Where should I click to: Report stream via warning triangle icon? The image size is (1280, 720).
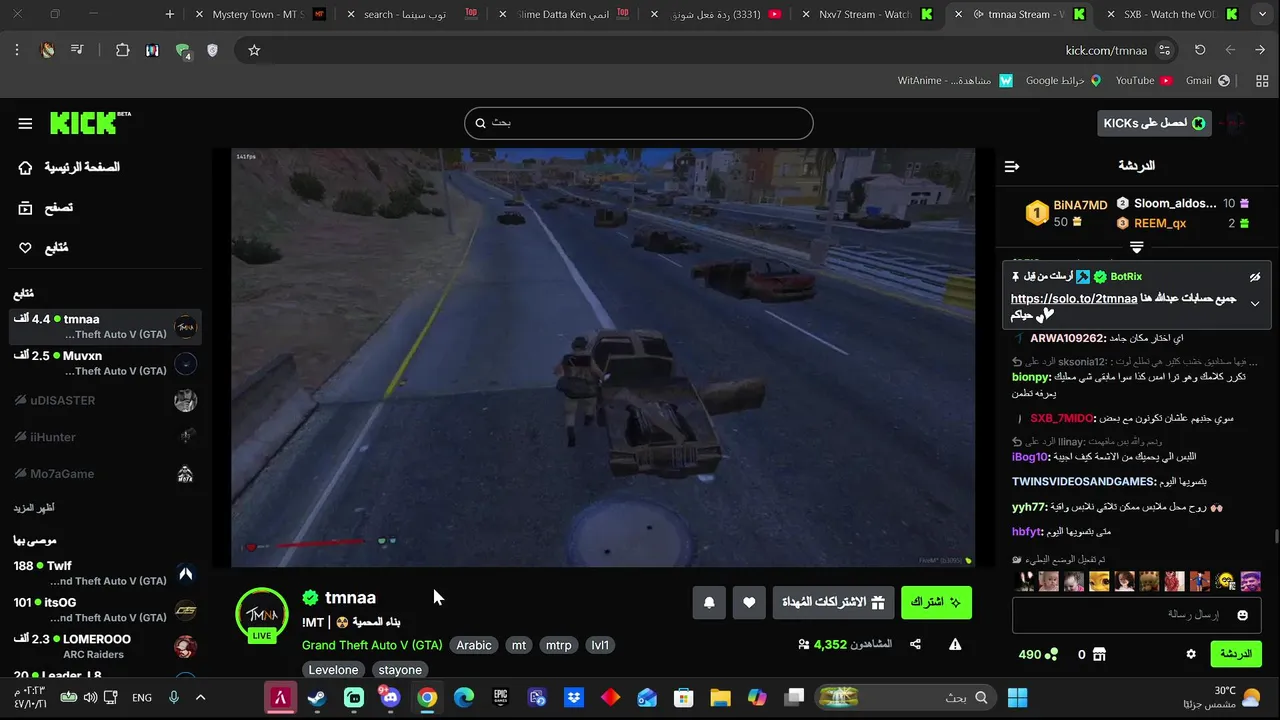(955, 645)
